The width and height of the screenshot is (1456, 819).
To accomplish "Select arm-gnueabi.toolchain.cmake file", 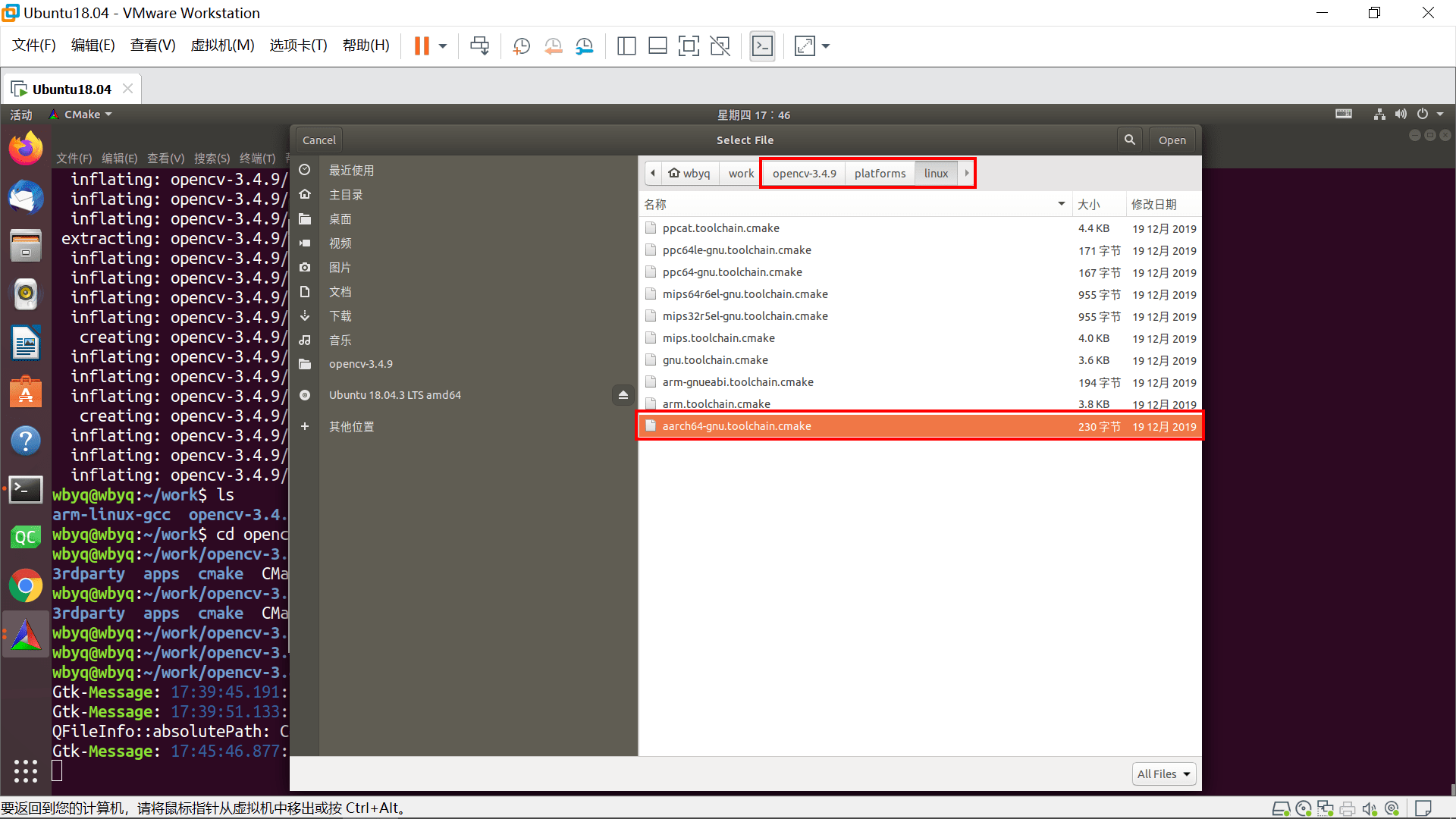I will pyautogui.click(x=920, y=382).
